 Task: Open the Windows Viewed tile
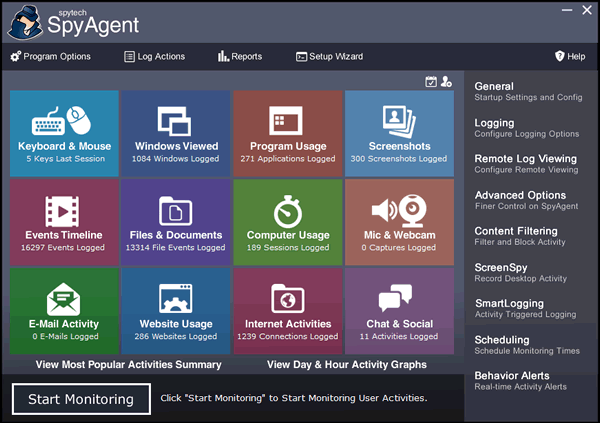176,133
